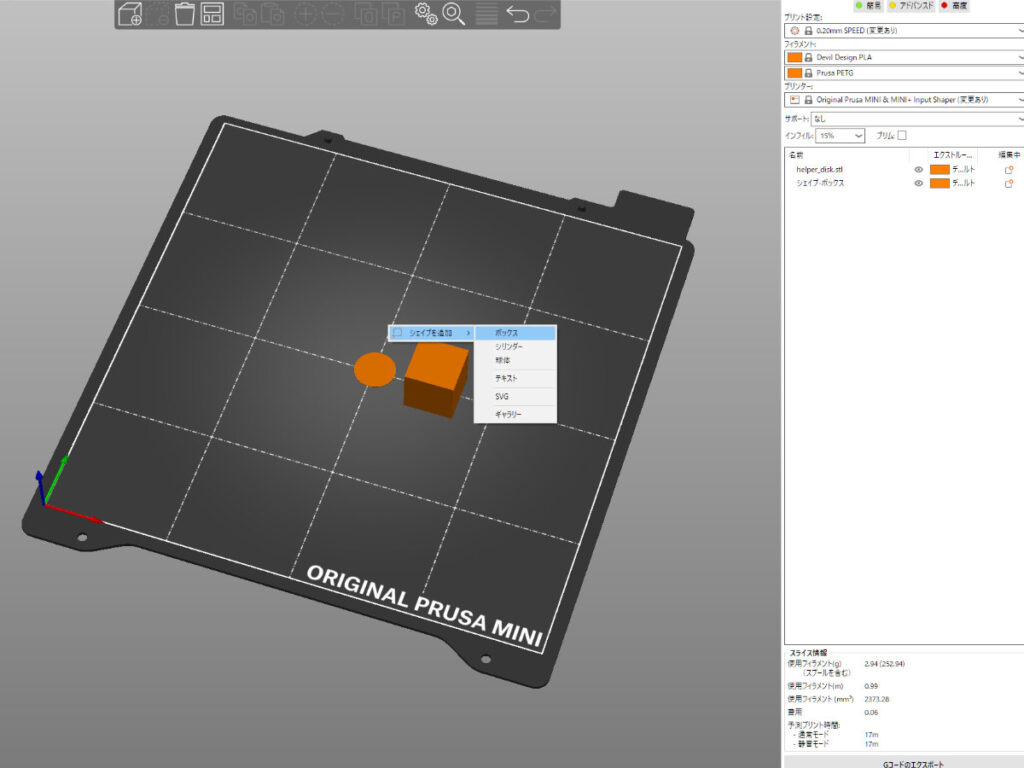The height and width of the screenshot is (768, 1024).
Task: Click lock icon beside Prusa PETG
Action: (808, 73)
